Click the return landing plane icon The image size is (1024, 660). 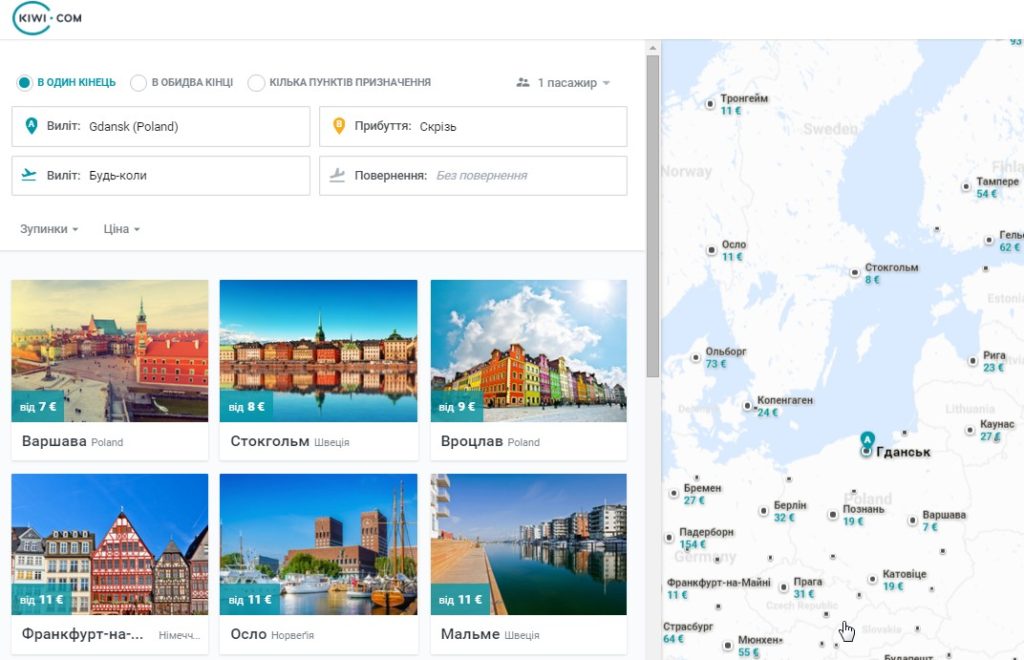[x=337, y=175]
